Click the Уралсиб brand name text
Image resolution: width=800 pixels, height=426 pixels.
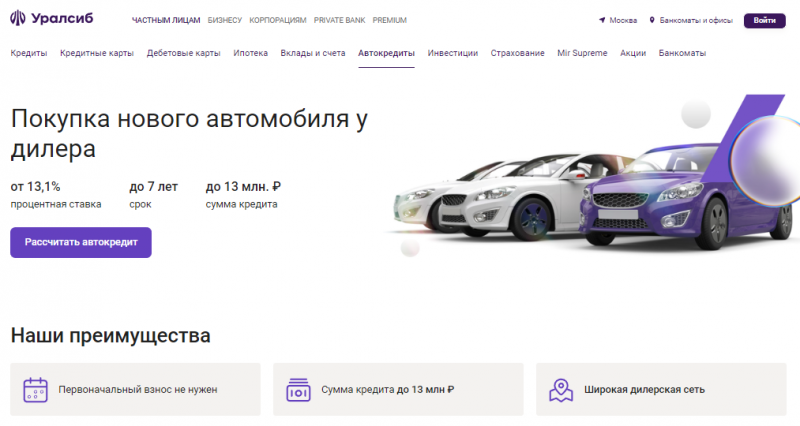tap(62, 18)
